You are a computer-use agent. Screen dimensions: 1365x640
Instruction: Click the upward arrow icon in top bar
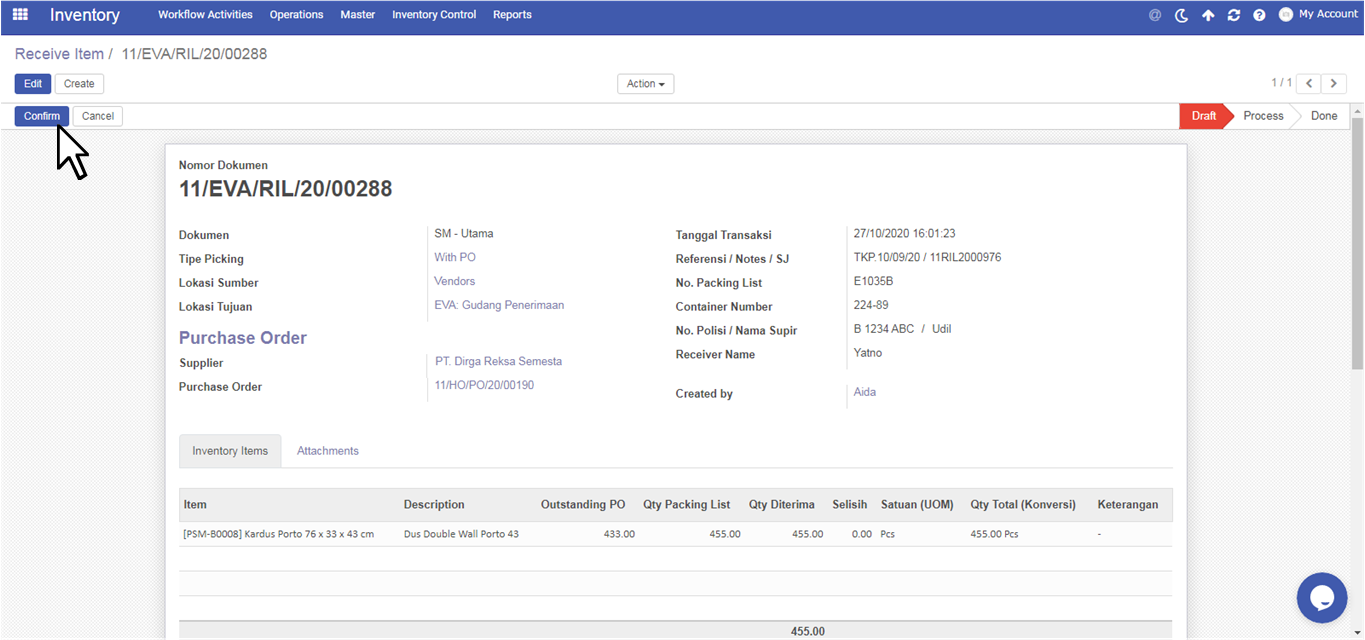click(x=1208, y=15)
